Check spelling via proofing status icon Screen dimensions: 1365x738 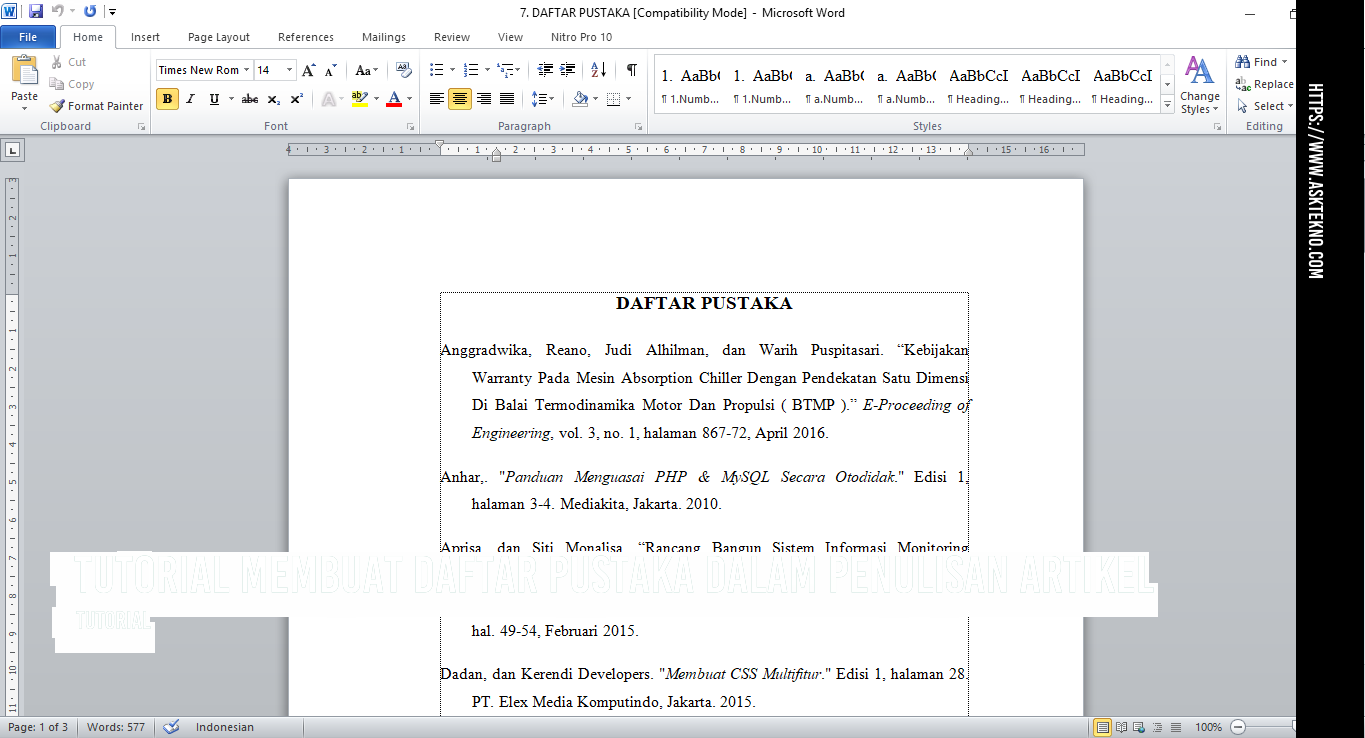pos(171,727)
